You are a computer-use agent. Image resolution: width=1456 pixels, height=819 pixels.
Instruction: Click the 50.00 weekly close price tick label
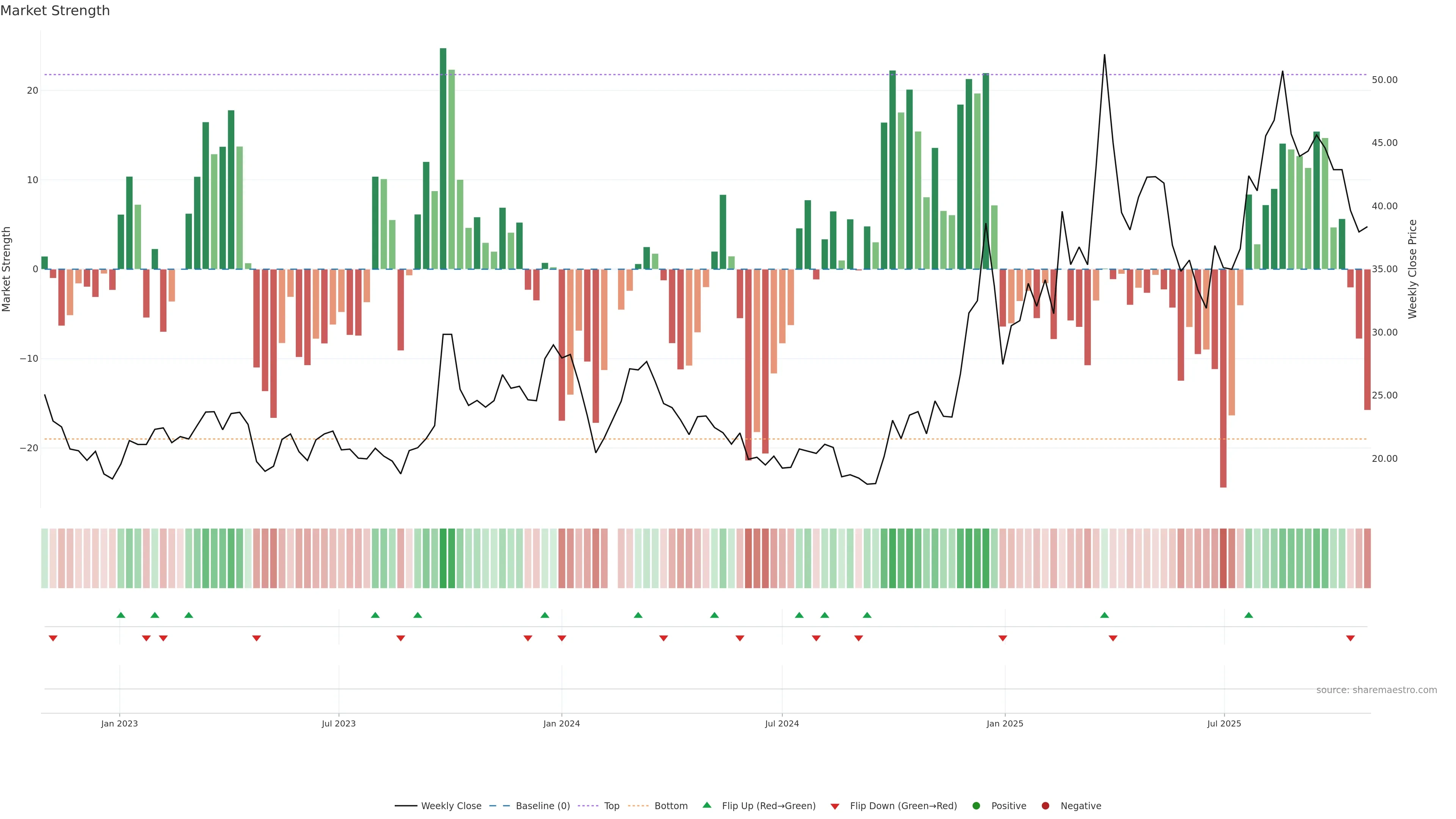1384,80
